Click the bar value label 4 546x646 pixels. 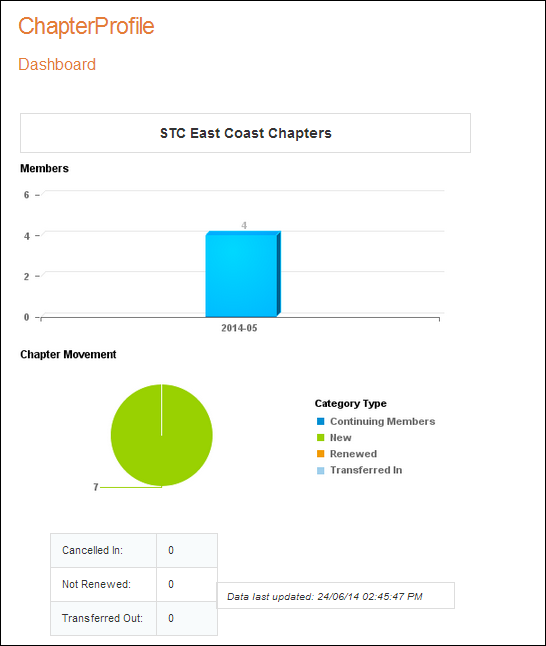[x=244, y=226]
